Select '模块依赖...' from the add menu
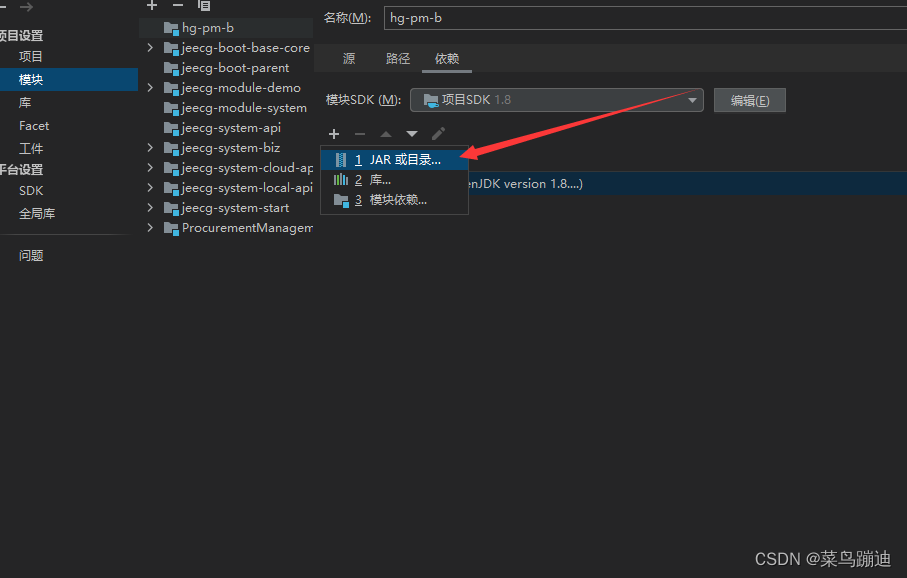The image size is (907, 578). [394, 200]
